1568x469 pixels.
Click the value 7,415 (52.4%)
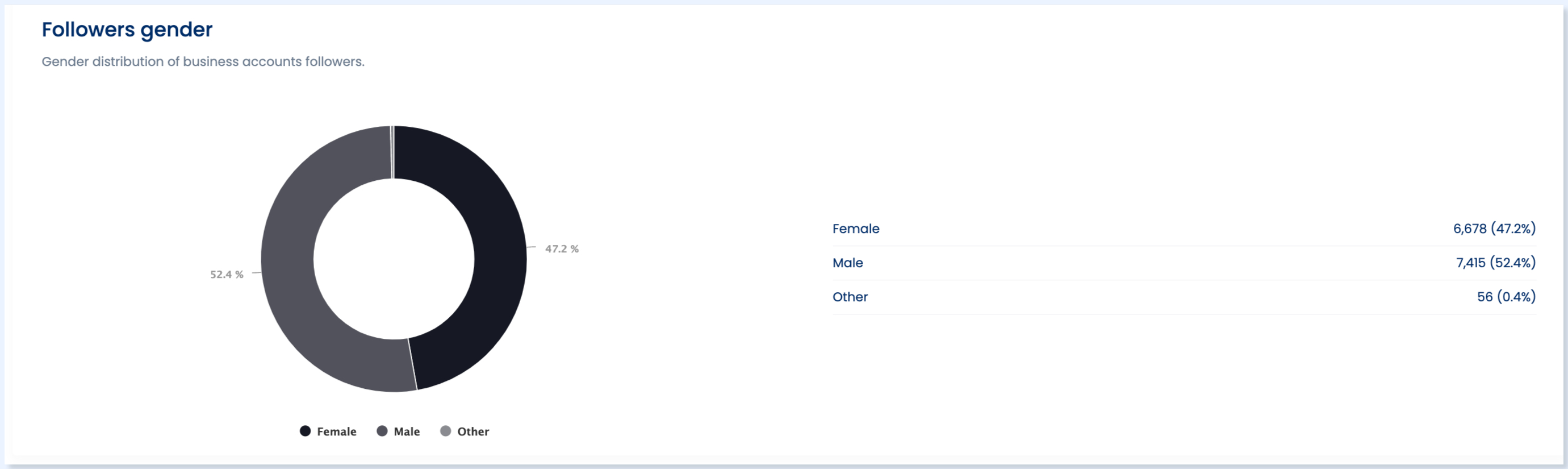coord(1495,263)
